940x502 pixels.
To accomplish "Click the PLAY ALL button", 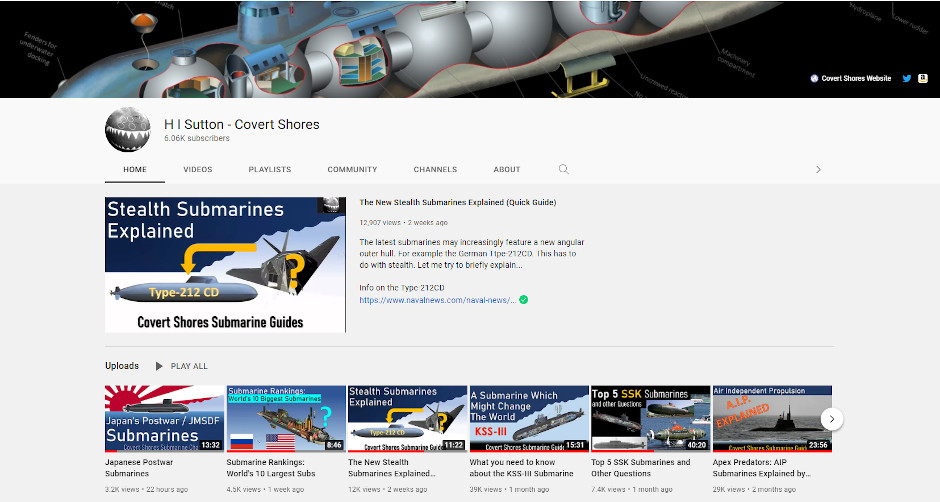I will point(182,366).
